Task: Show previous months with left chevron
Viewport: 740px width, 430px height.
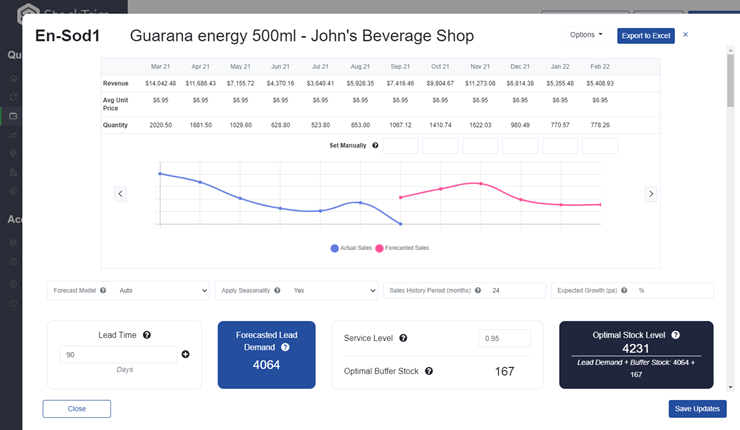Action: 120,194
